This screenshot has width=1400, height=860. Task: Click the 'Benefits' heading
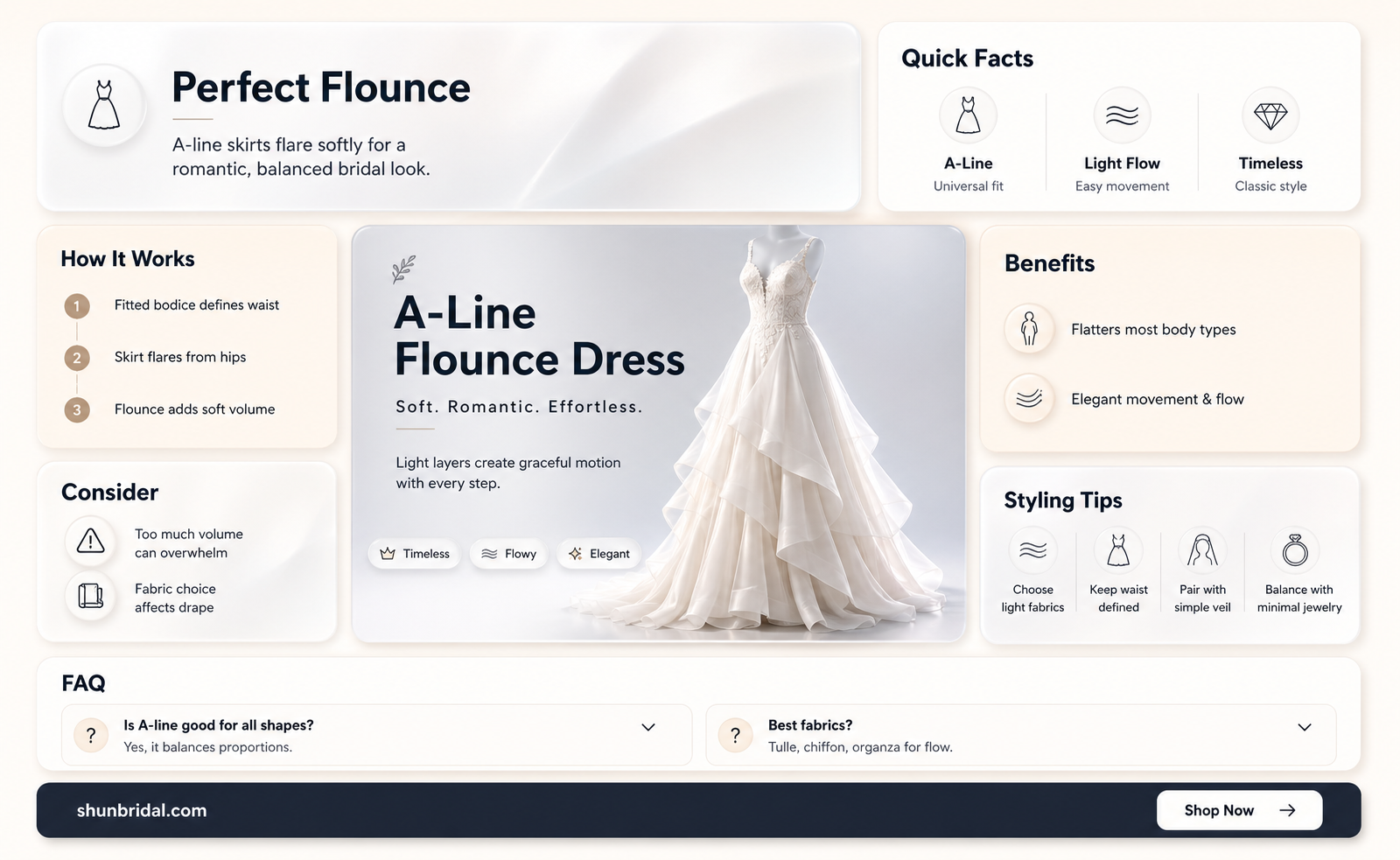[x=1049, y=263]
